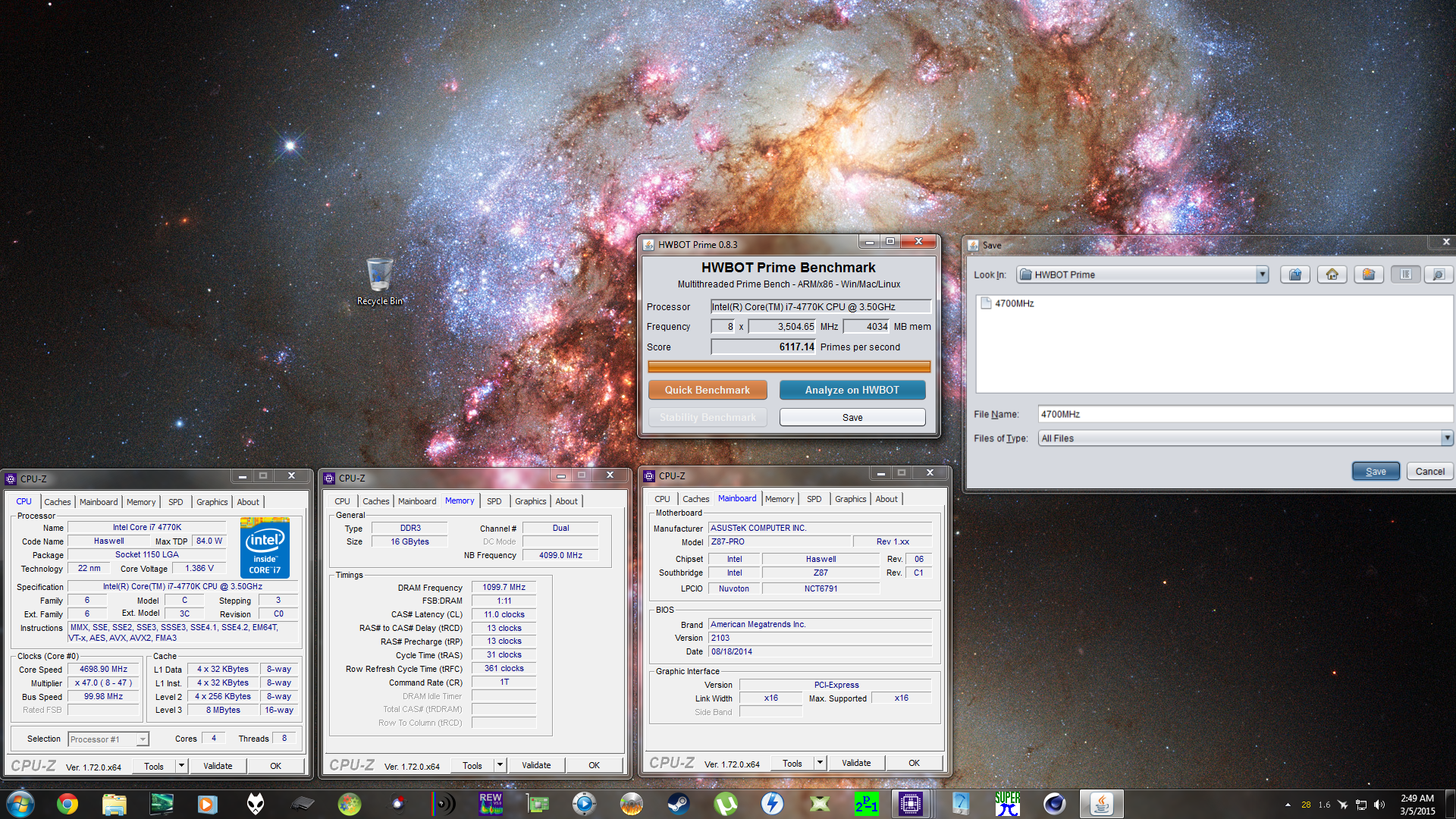This screenshot has width=1456, height=819.
Task: Switch to CPU-Z via its taskbar icon
Action: (911, 804)
